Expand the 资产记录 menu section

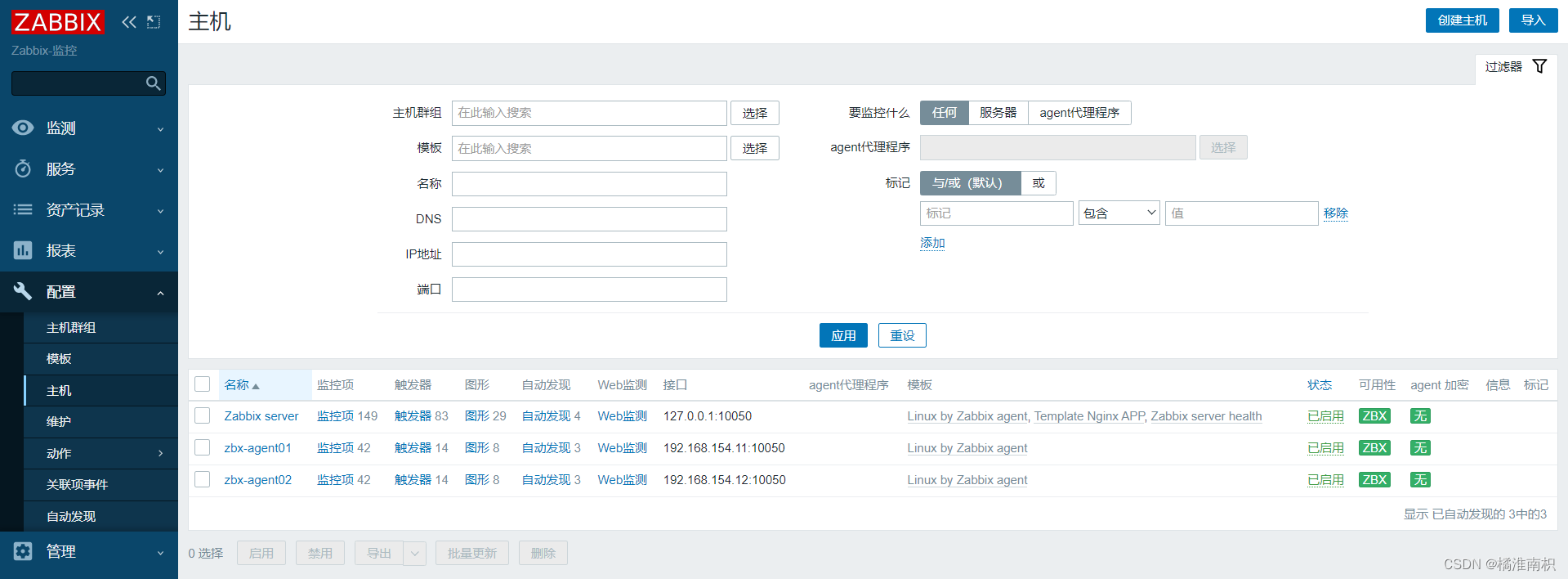tap(160, 211)
